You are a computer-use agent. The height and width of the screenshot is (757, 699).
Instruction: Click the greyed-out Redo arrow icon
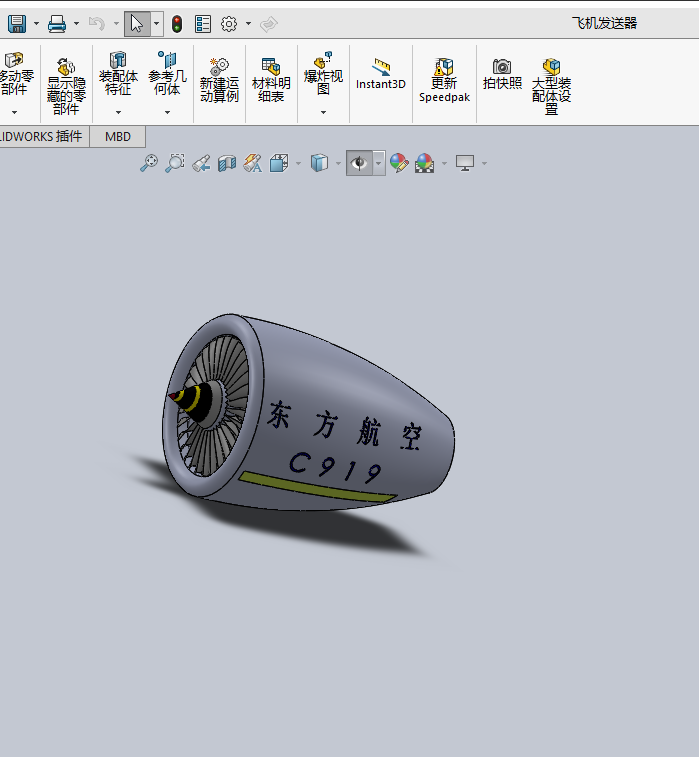click(268, 24)
